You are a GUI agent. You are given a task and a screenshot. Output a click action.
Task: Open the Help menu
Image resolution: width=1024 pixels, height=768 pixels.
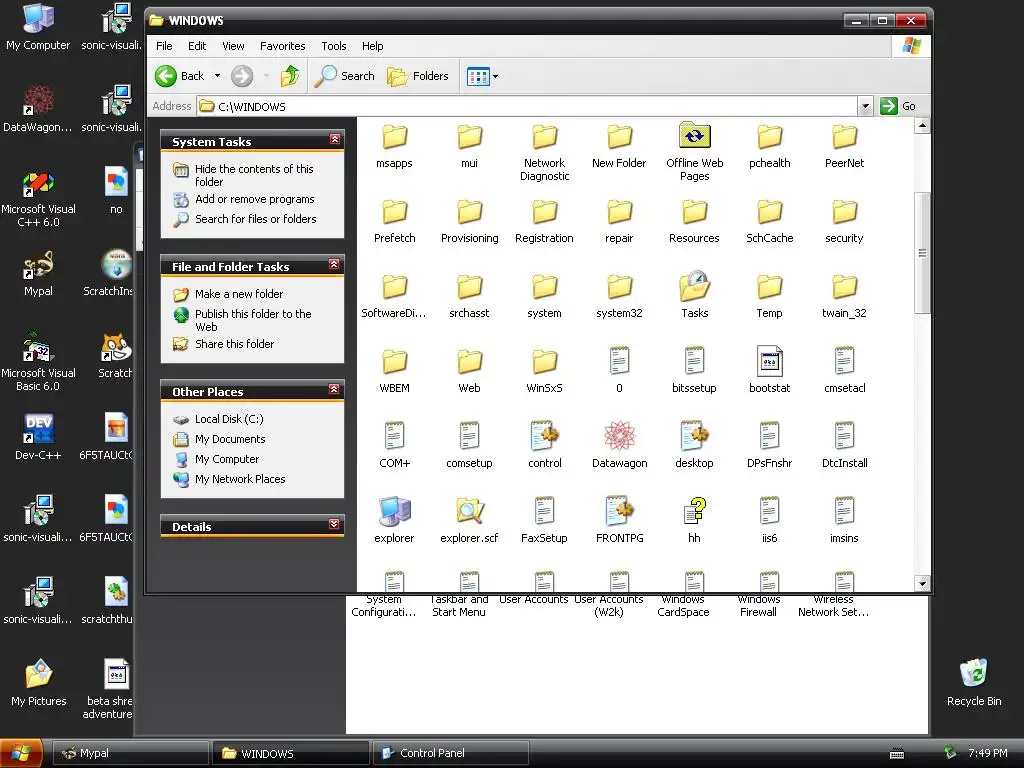pyautogui.click(x=372, y=46)
